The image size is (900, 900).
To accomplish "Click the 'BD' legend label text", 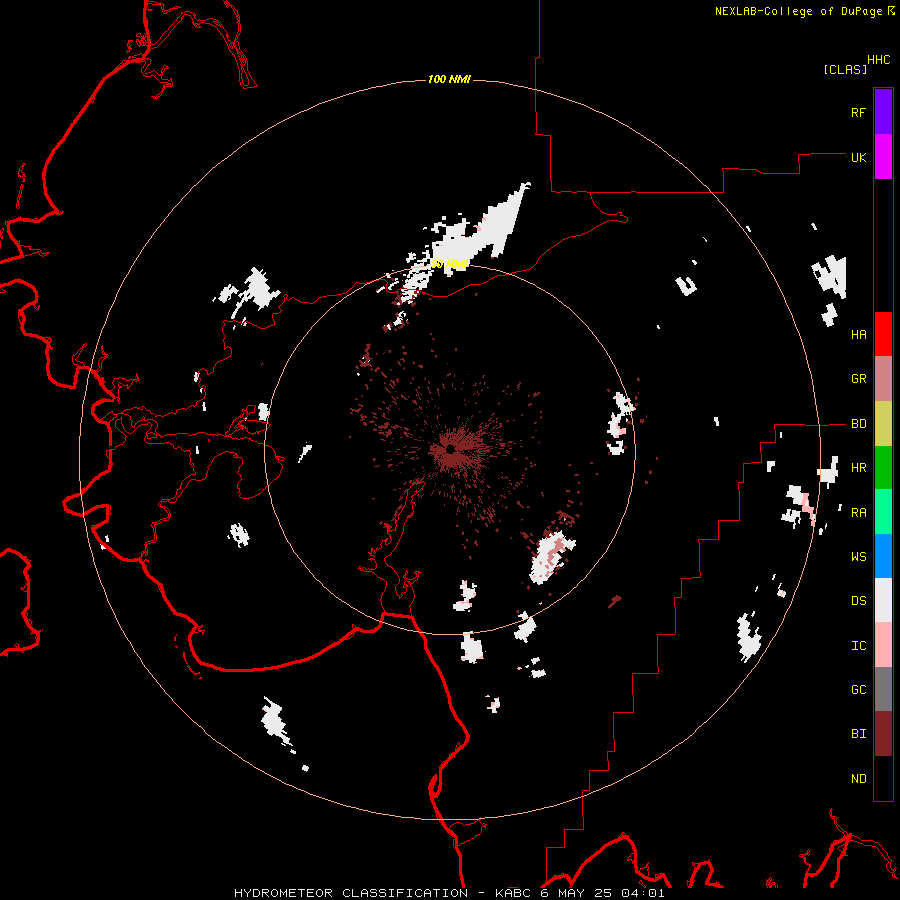I will tap(858, 424).
